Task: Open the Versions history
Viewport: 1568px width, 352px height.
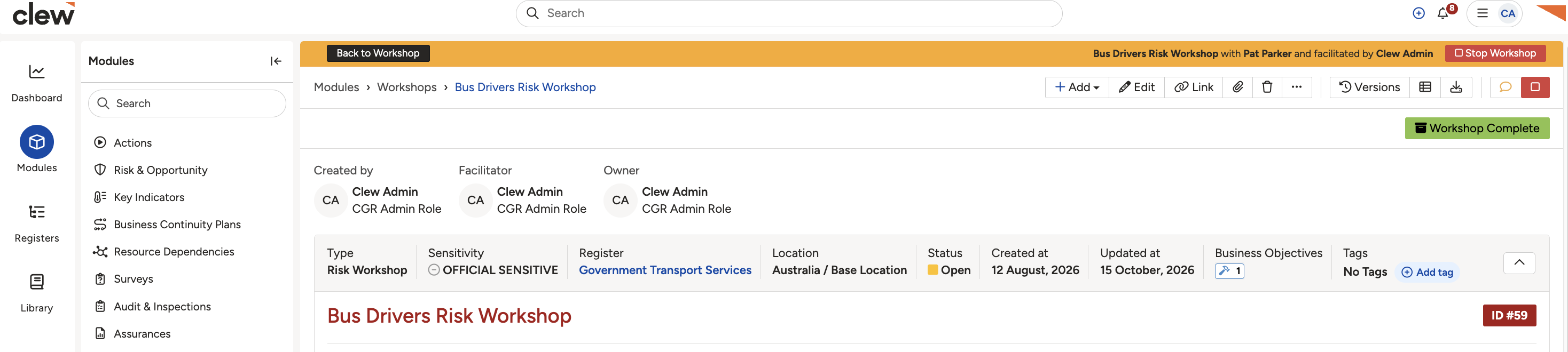Action: coord(1369,87)
